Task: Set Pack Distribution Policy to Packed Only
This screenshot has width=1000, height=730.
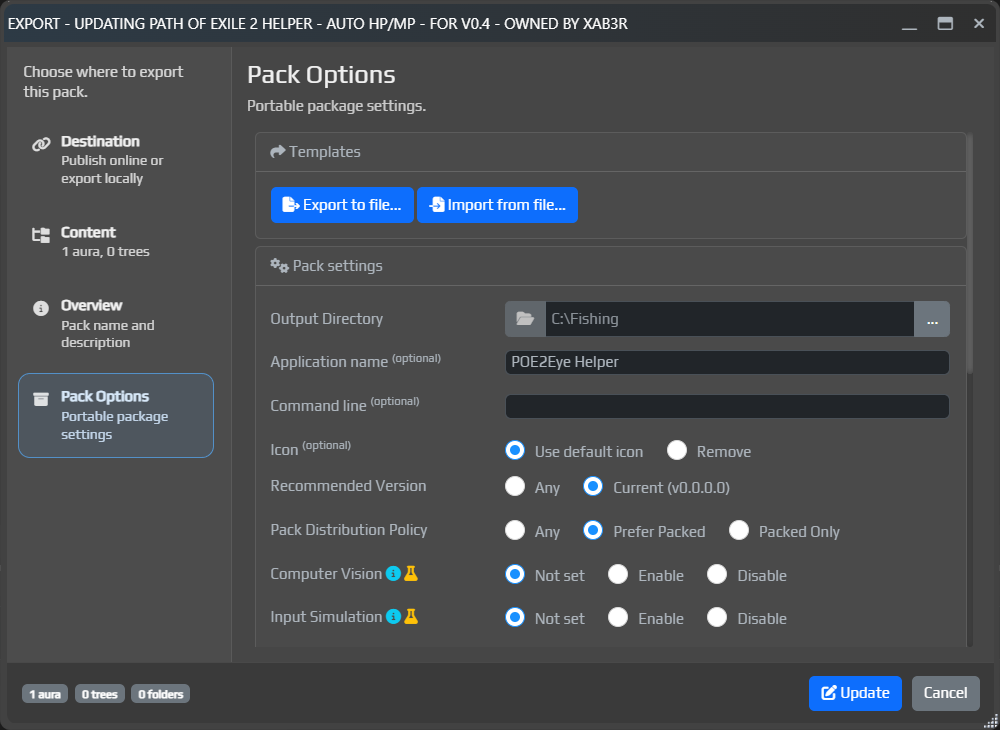Action: coord(739,530)
